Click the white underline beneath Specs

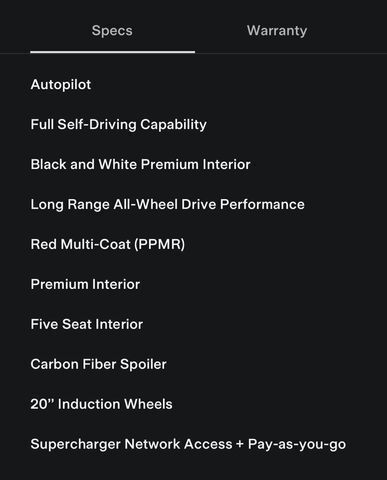(x=113, y=52)
